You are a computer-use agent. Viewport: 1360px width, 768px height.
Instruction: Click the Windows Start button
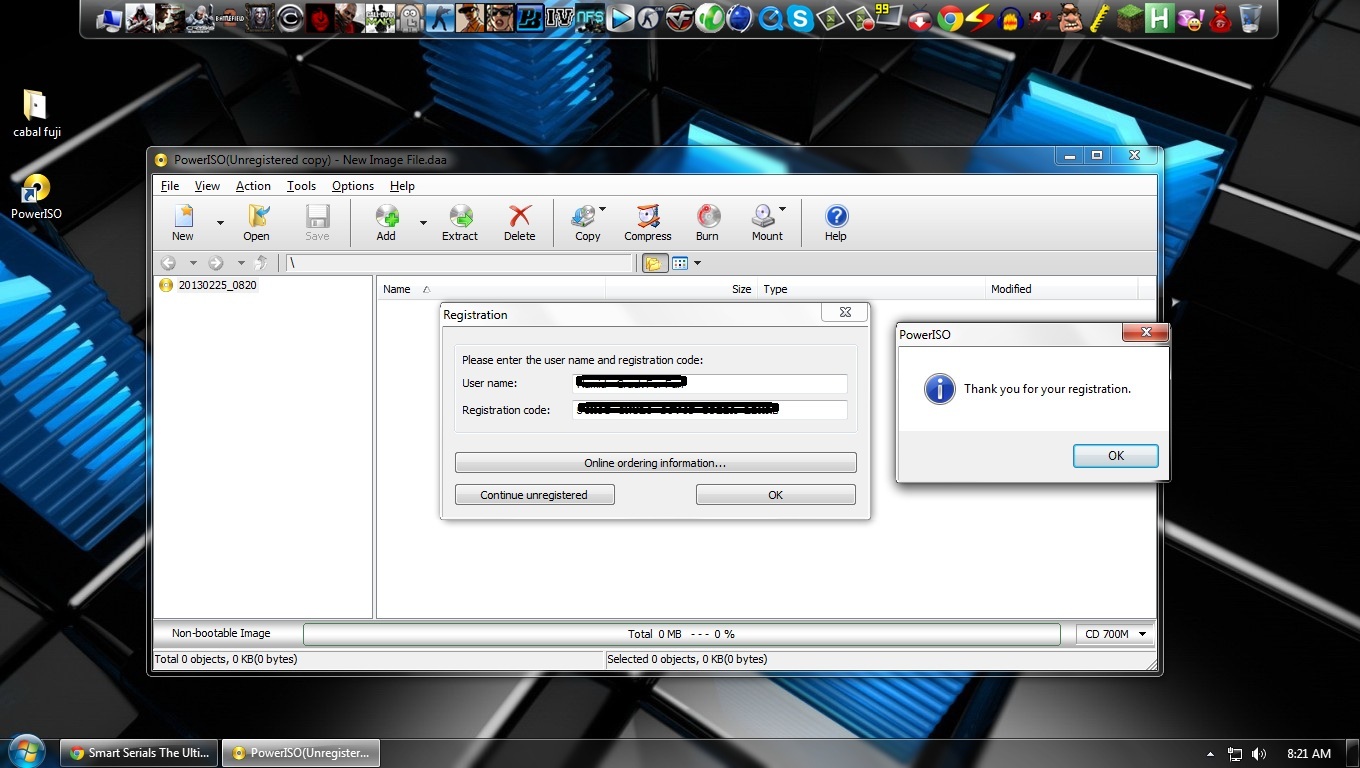(x=25, y=752)
